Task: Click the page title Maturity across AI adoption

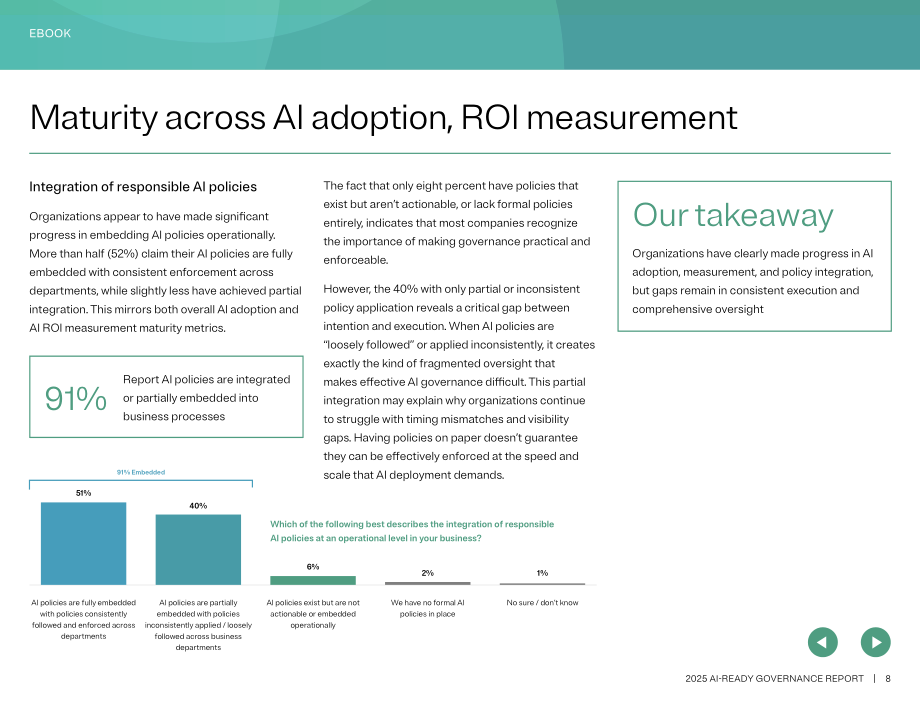Action: 383,117
